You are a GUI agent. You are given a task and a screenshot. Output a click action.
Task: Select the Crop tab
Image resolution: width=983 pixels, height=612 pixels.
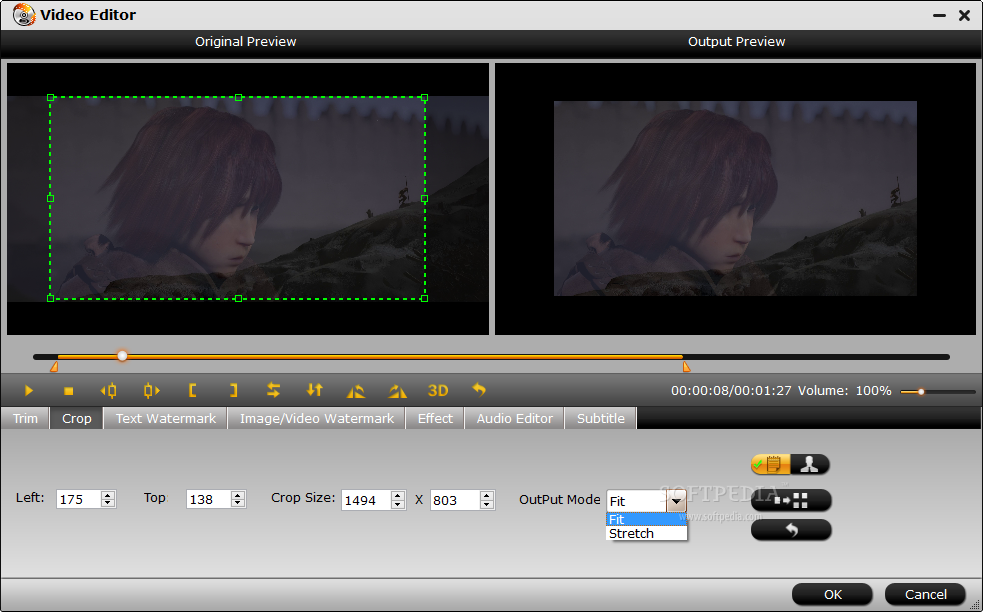coord(76,418)
